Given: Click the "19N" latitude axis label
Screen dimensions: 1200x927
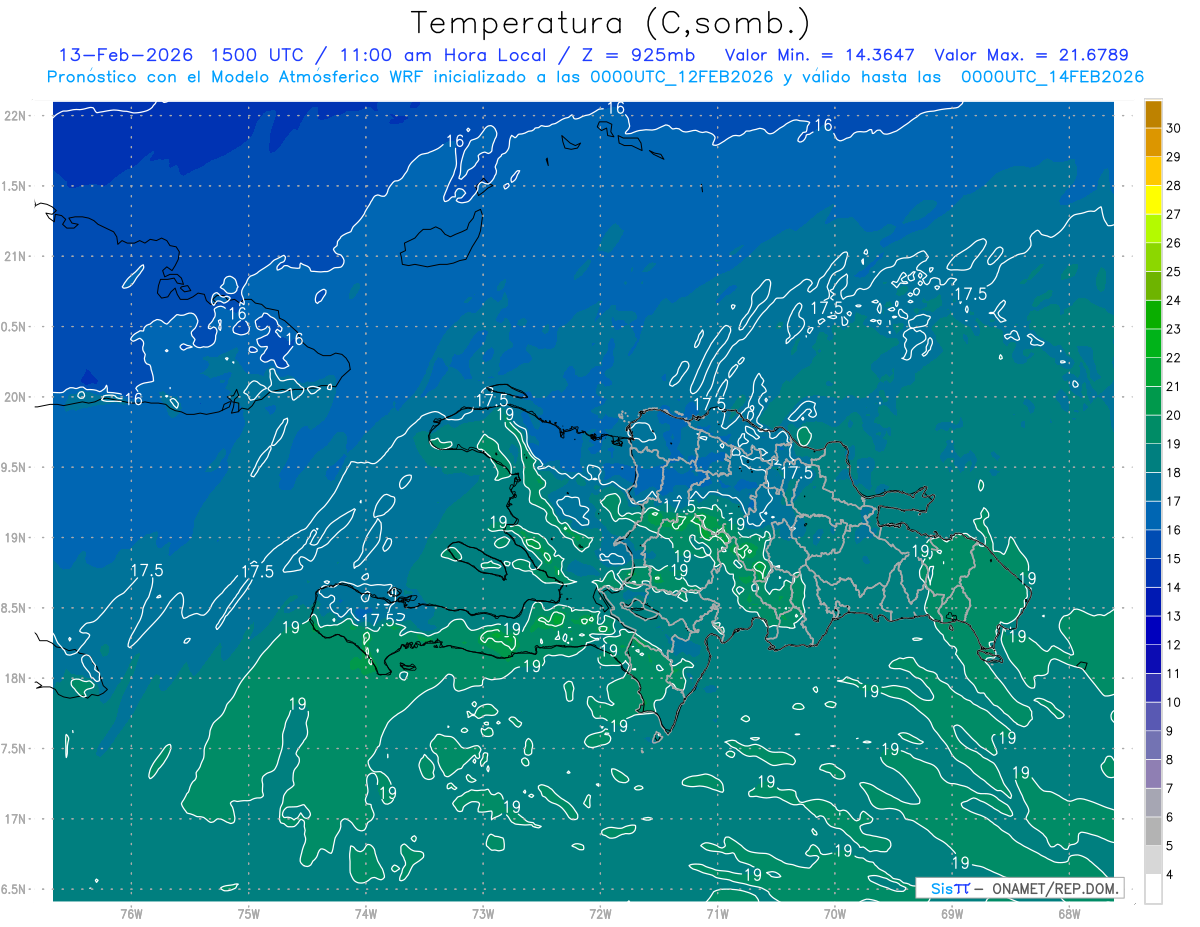Looking at the screenshot, I should coord(15,538).
